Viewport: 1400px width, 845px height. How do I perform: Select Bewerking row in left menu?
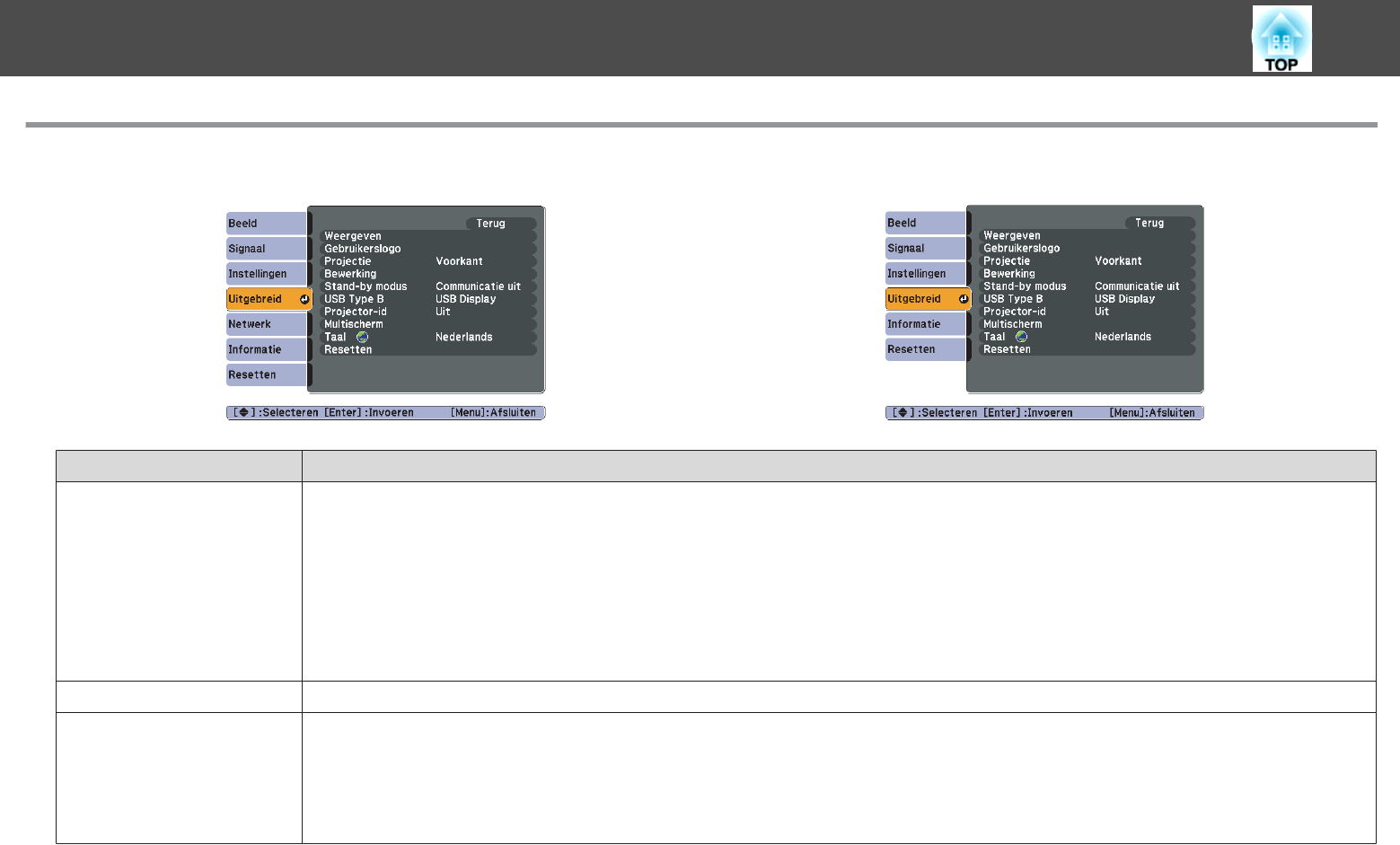[x=428, y=274]
